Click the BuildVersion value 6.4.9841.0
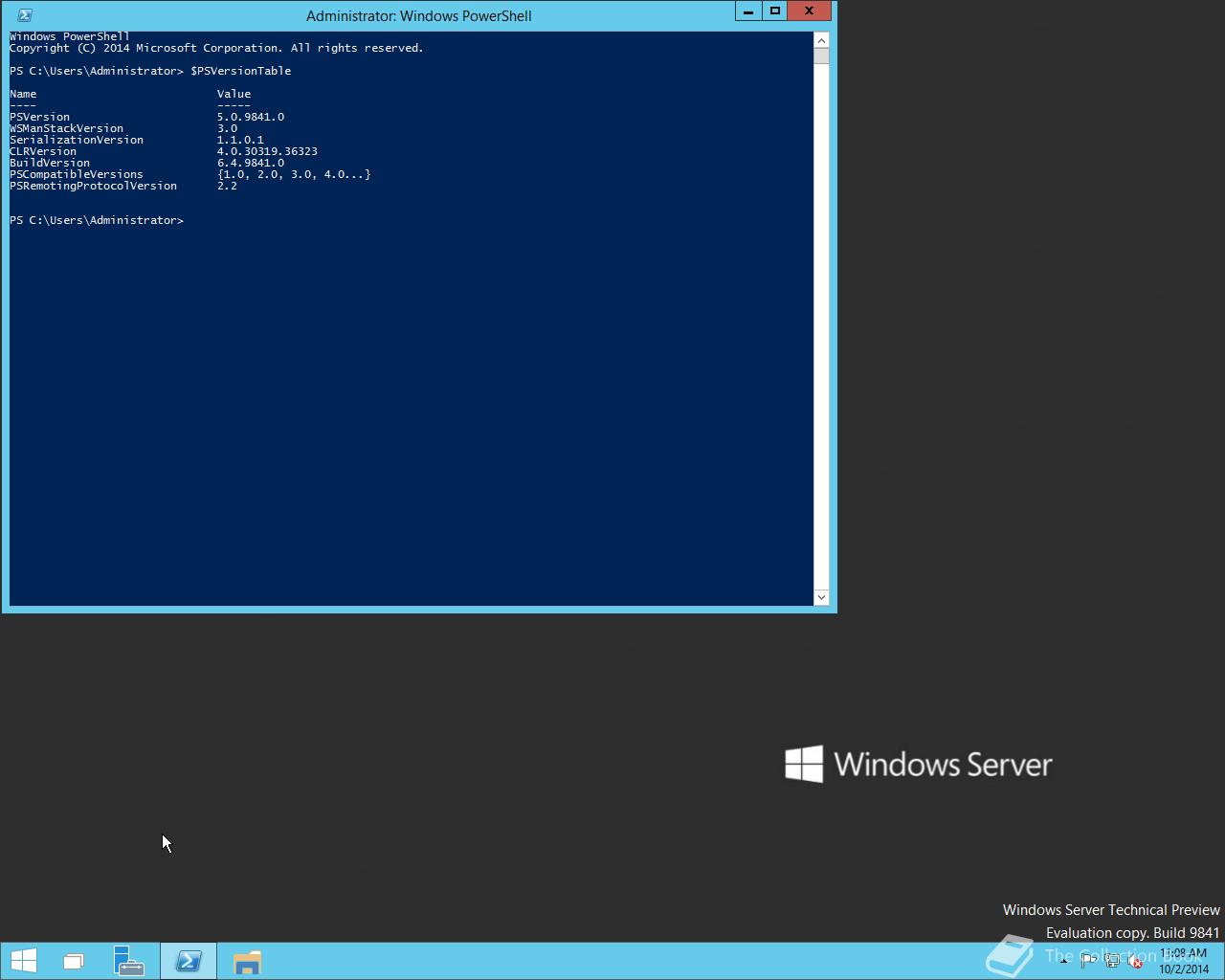Image resolution: width=1225 pixels, height=980 pixels. click(x=251, y=163)
